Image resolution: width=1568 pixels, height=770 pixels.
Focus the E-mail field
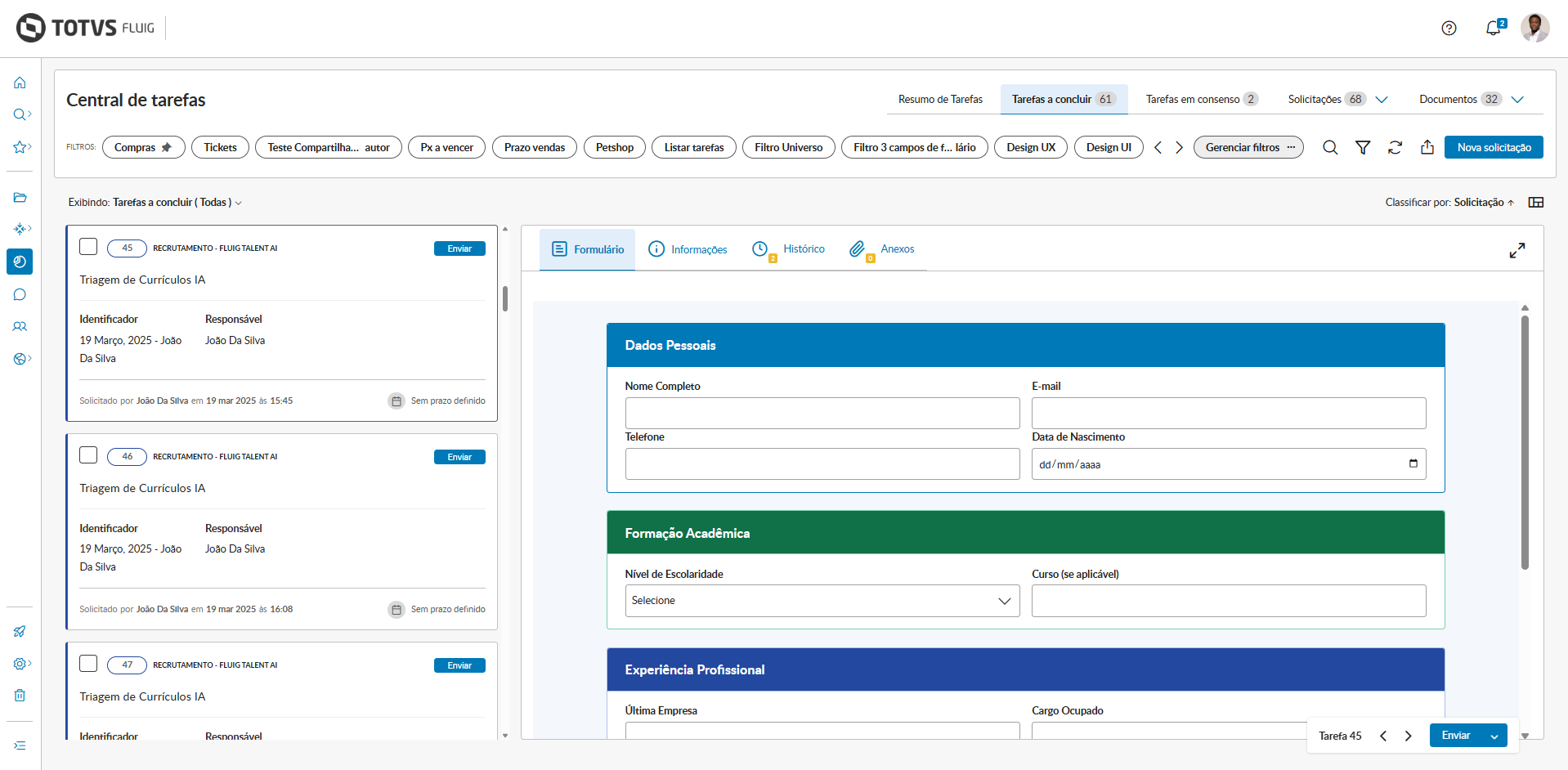click(x=1229, y=413)
